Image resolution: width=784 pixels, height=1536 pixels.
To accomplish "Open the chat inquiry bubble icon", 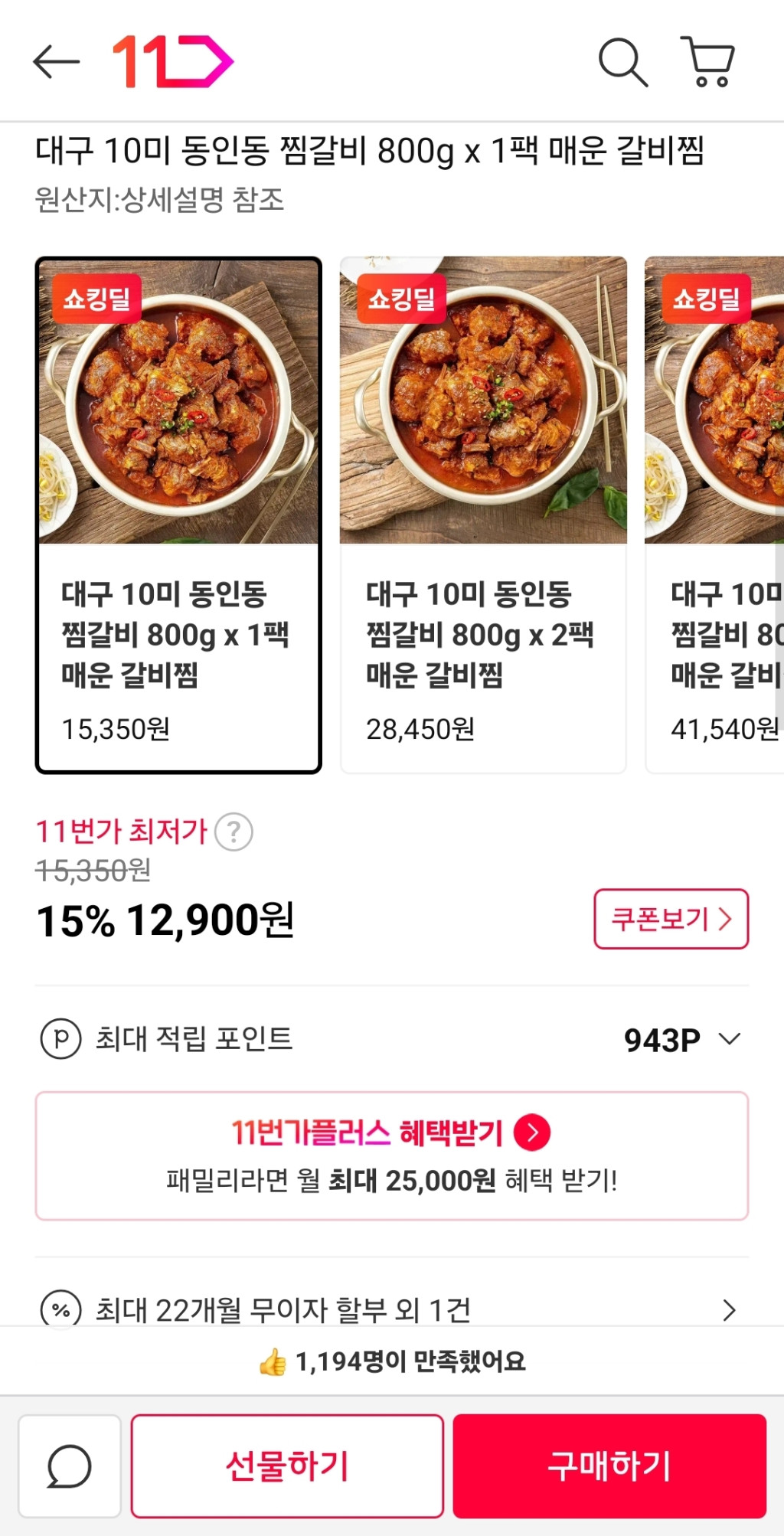I will [x=70, y=1466].
